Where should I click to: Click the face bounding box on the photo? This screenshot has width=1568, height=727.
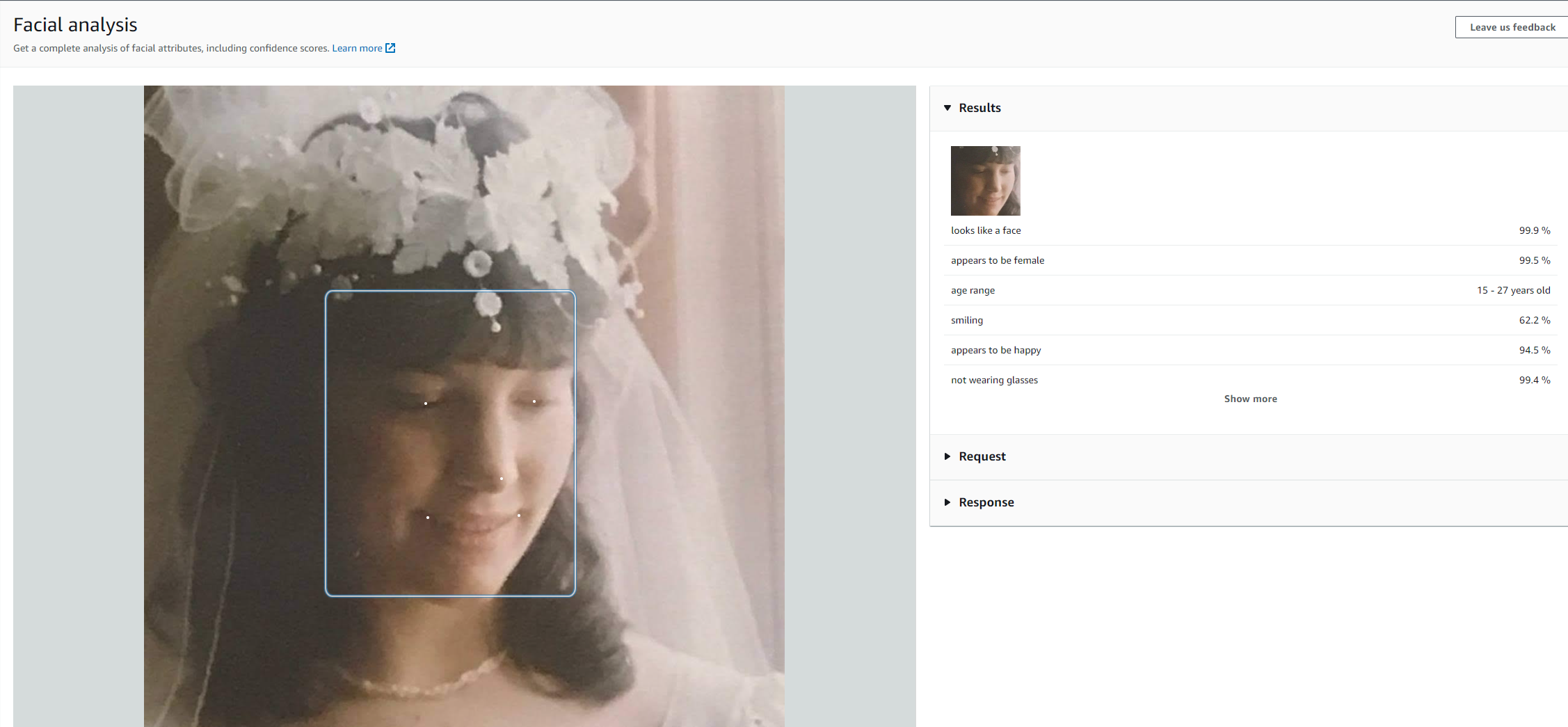(450, 443)
